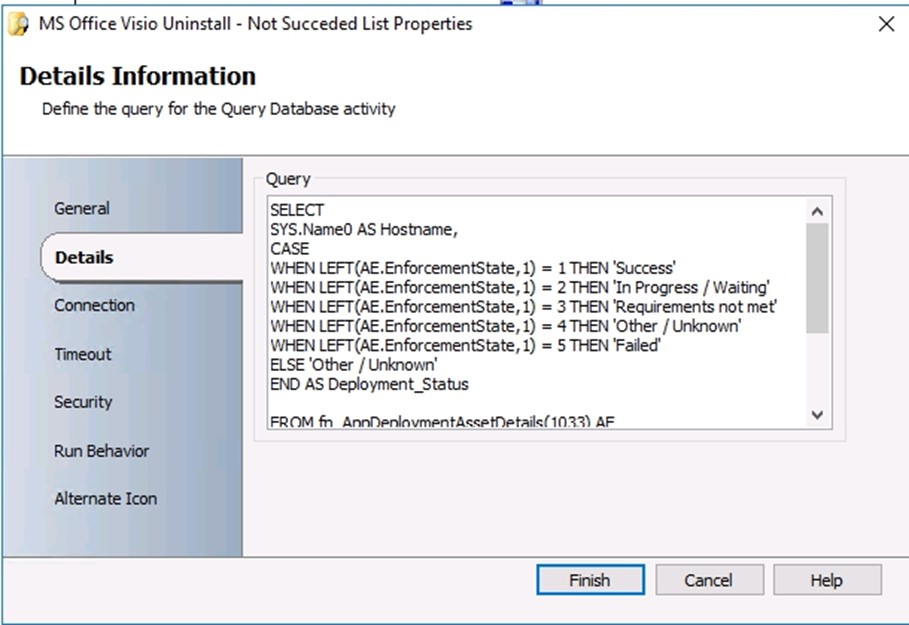Show the Run Behavior tab
The height and width of the screenshot is (625, 909).
click(x=101, y=451)
